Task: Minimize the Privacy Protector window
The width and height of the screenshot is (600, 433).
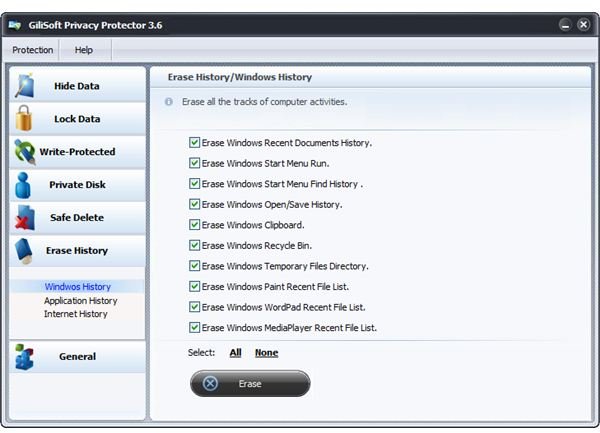Action: 565,25
